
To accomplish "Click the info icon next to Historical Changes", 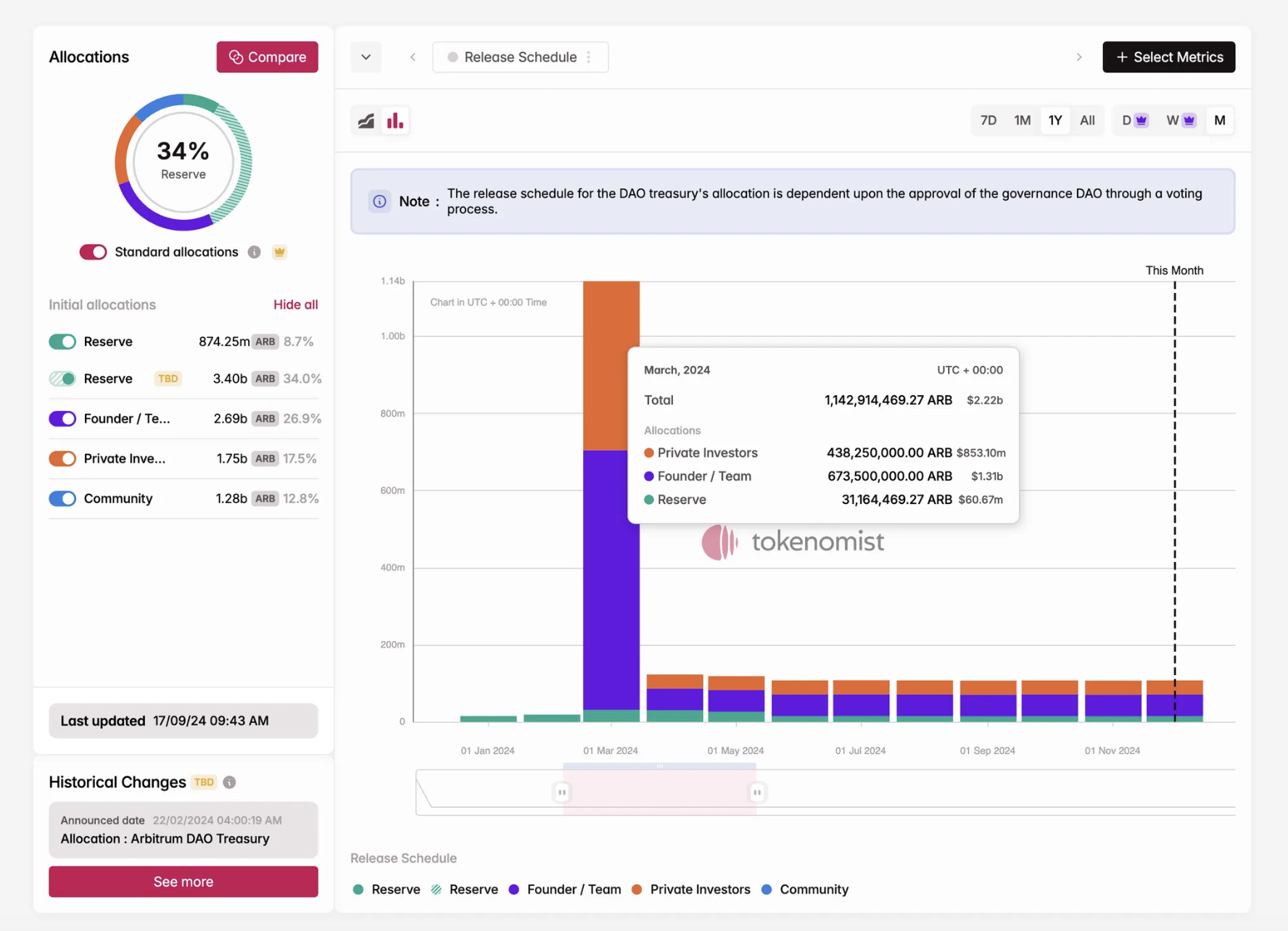I will coord(229,782).
